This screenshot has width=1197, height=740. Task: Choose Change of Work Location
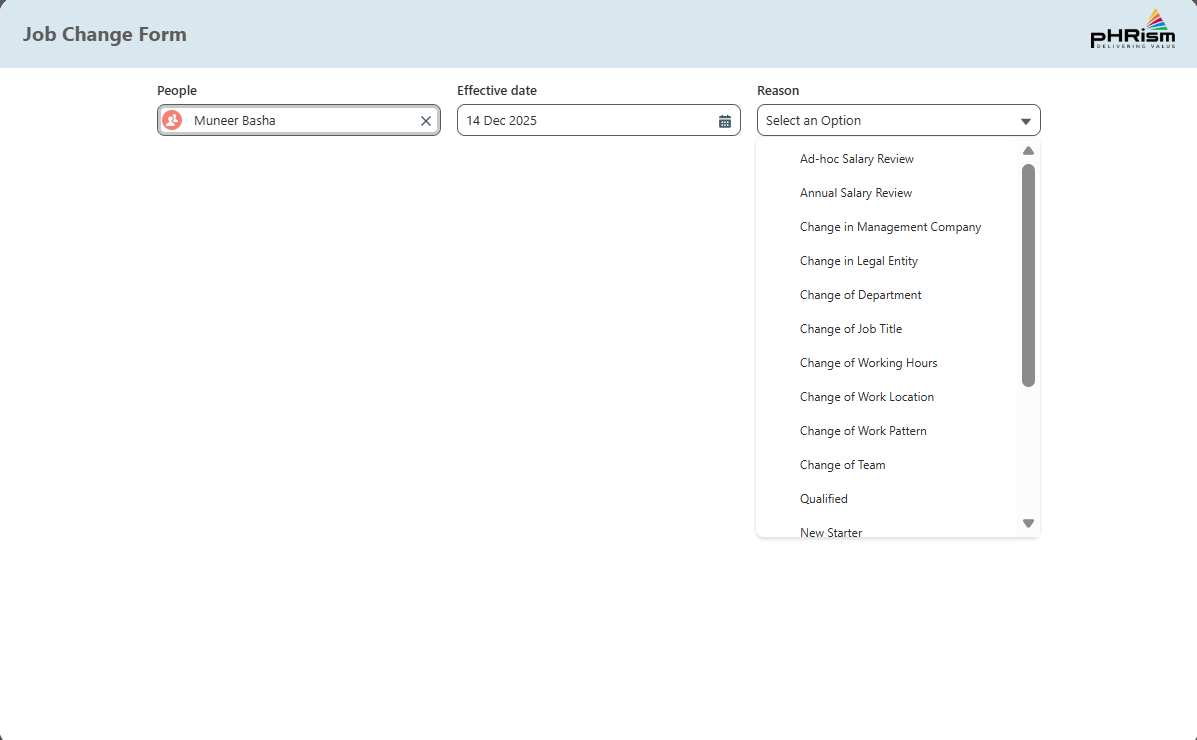point(867,397)
